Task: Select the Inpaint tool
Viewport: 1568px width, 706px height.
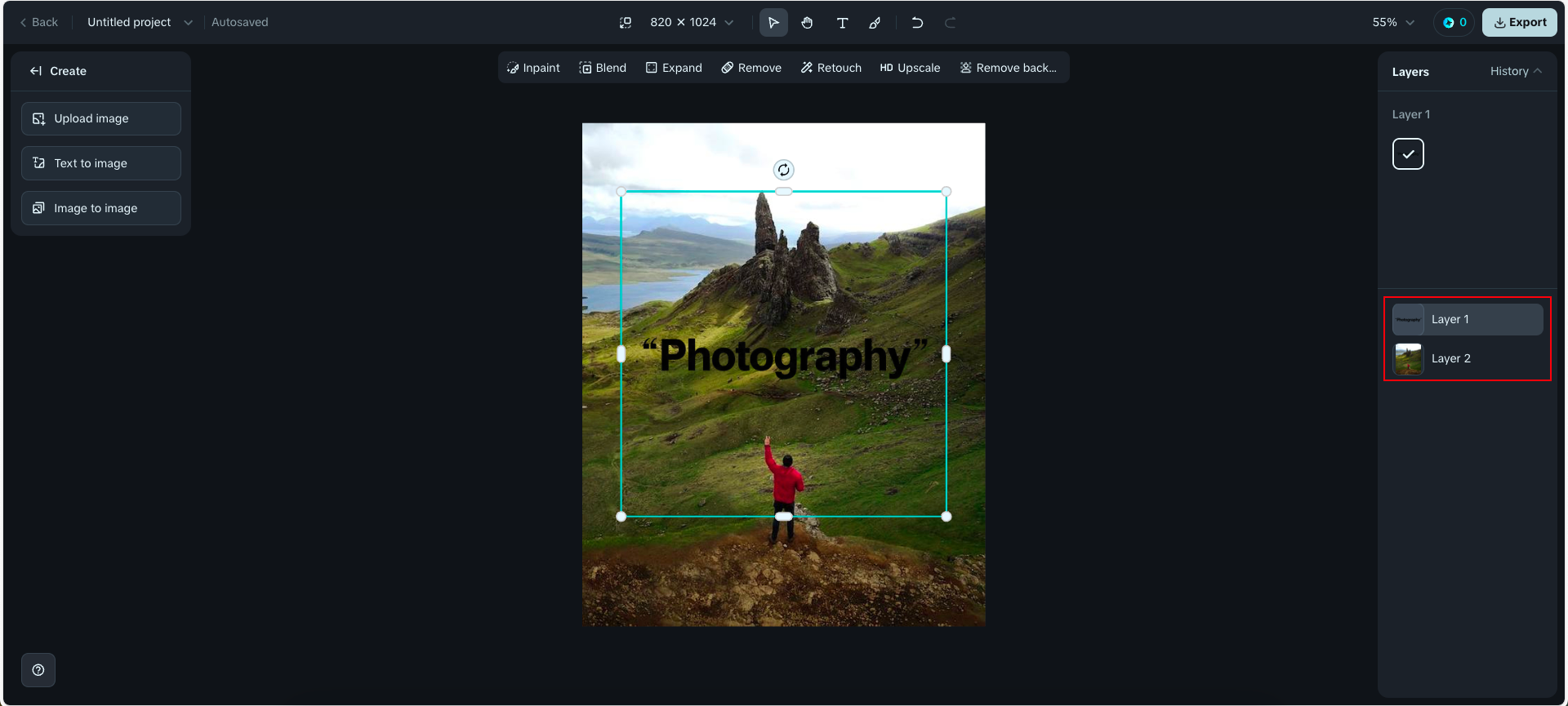Action: (533, 68)
